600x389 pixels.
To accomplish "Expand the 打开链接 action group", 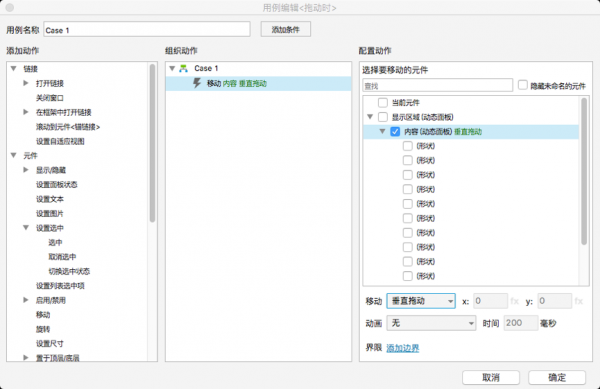I will pyautogui.click(x=26, y=83).
